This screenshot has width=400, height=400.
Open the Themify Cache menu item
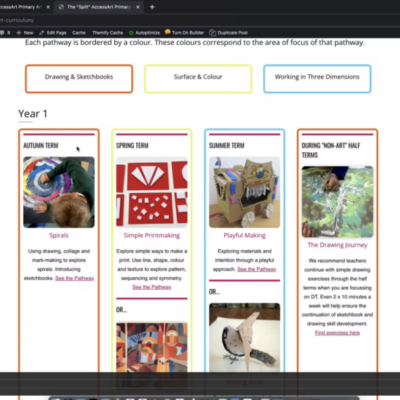pos(107,33)
